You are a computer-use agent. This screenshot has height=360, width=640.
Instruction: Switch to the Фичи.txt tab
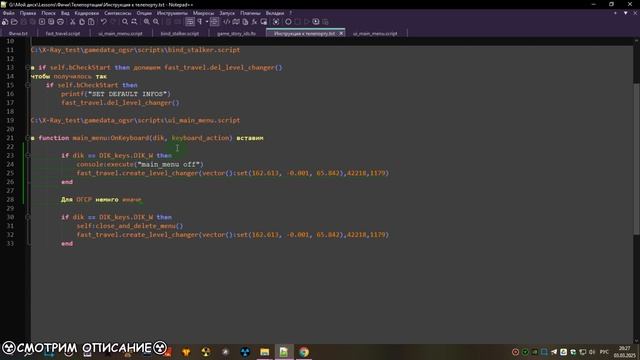point(18,33)
